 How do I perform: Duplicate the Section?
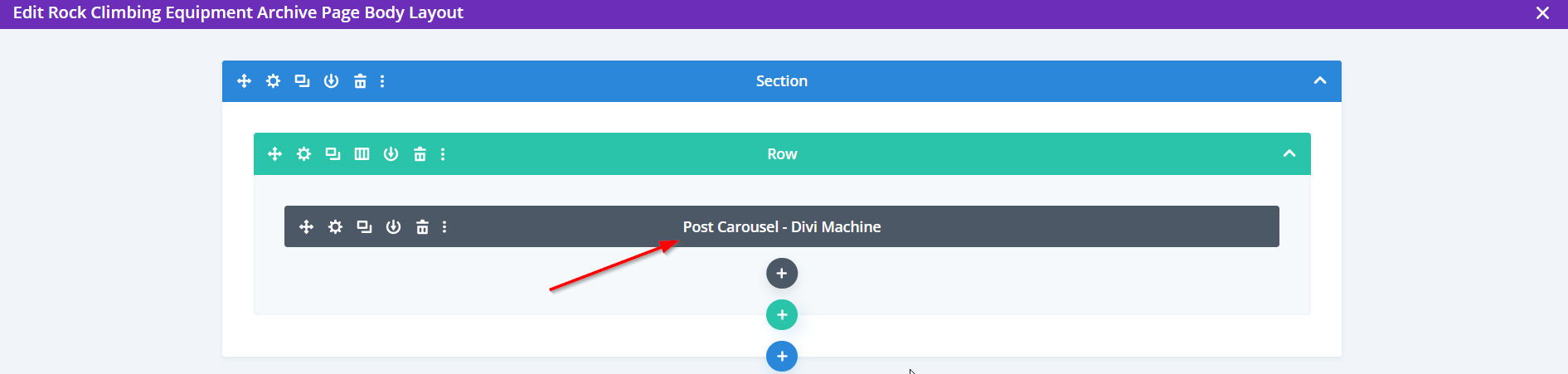[x=302, y=81]
